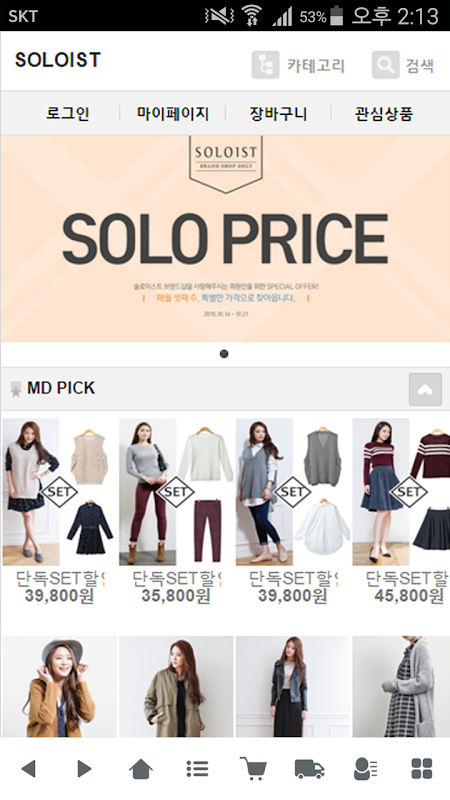Go forward with right arrow icon
This screenshot has width=450, height=800.
[x=84, y=768]
